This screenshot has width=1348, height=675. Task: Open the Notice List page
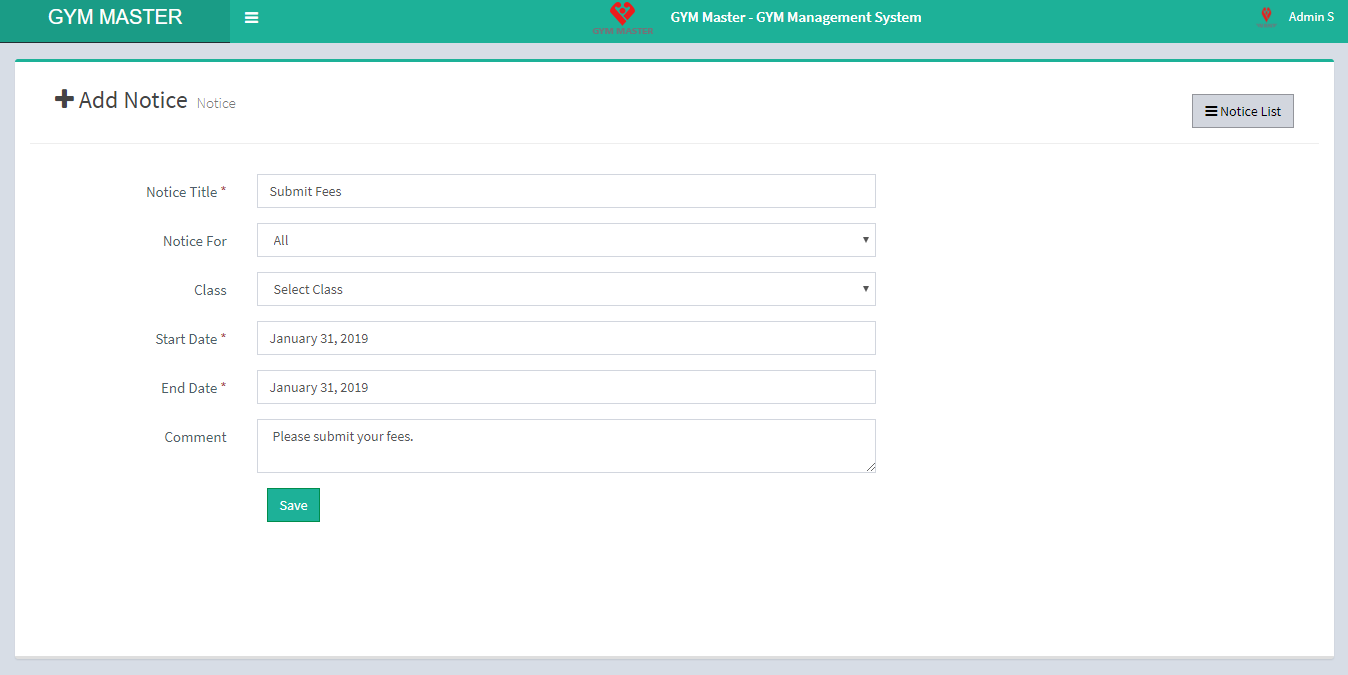click(x=1242, y=111)
